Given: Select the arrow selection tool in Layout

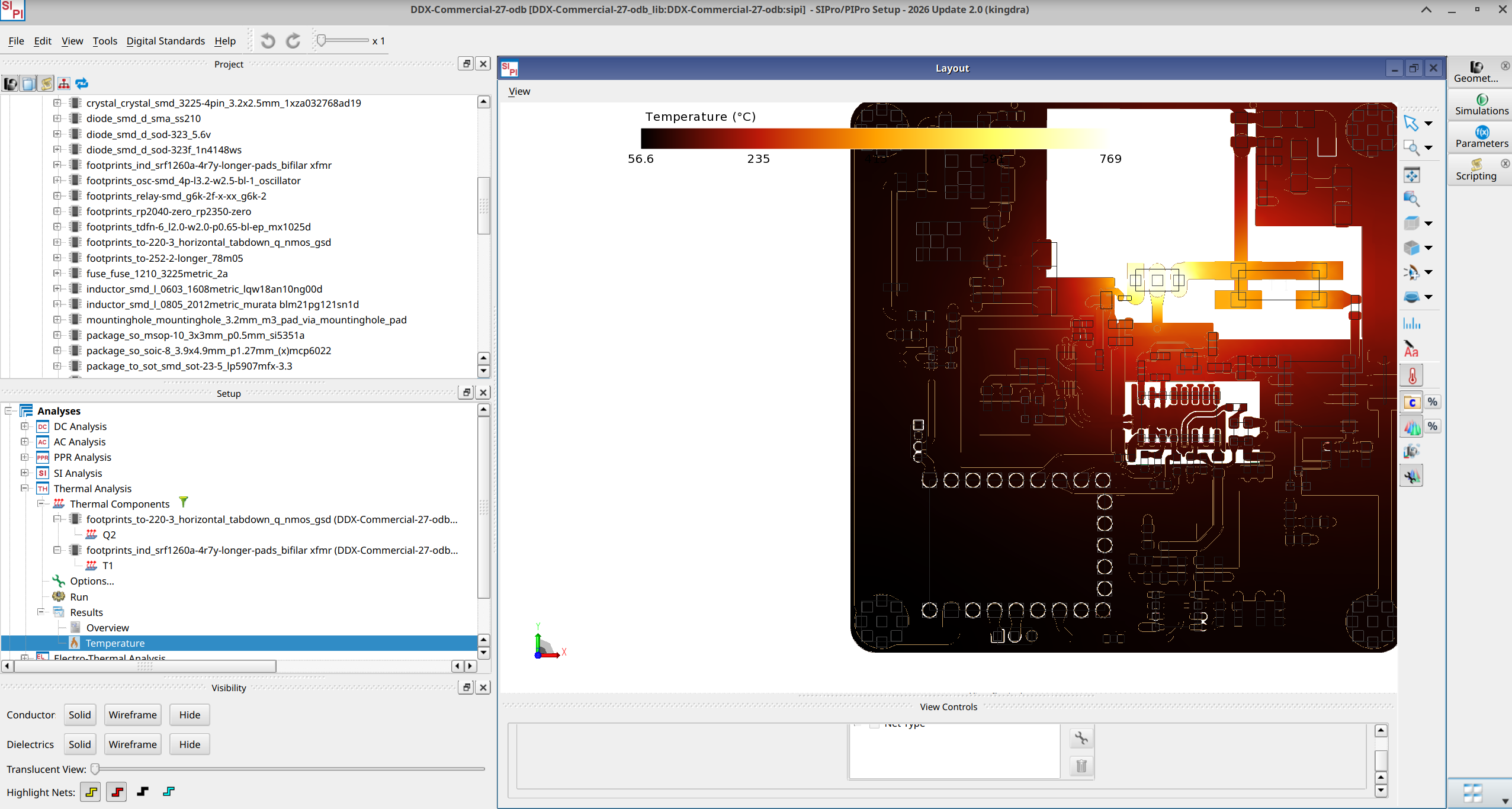Looking at the screenshot, I should coord(1412,123).
